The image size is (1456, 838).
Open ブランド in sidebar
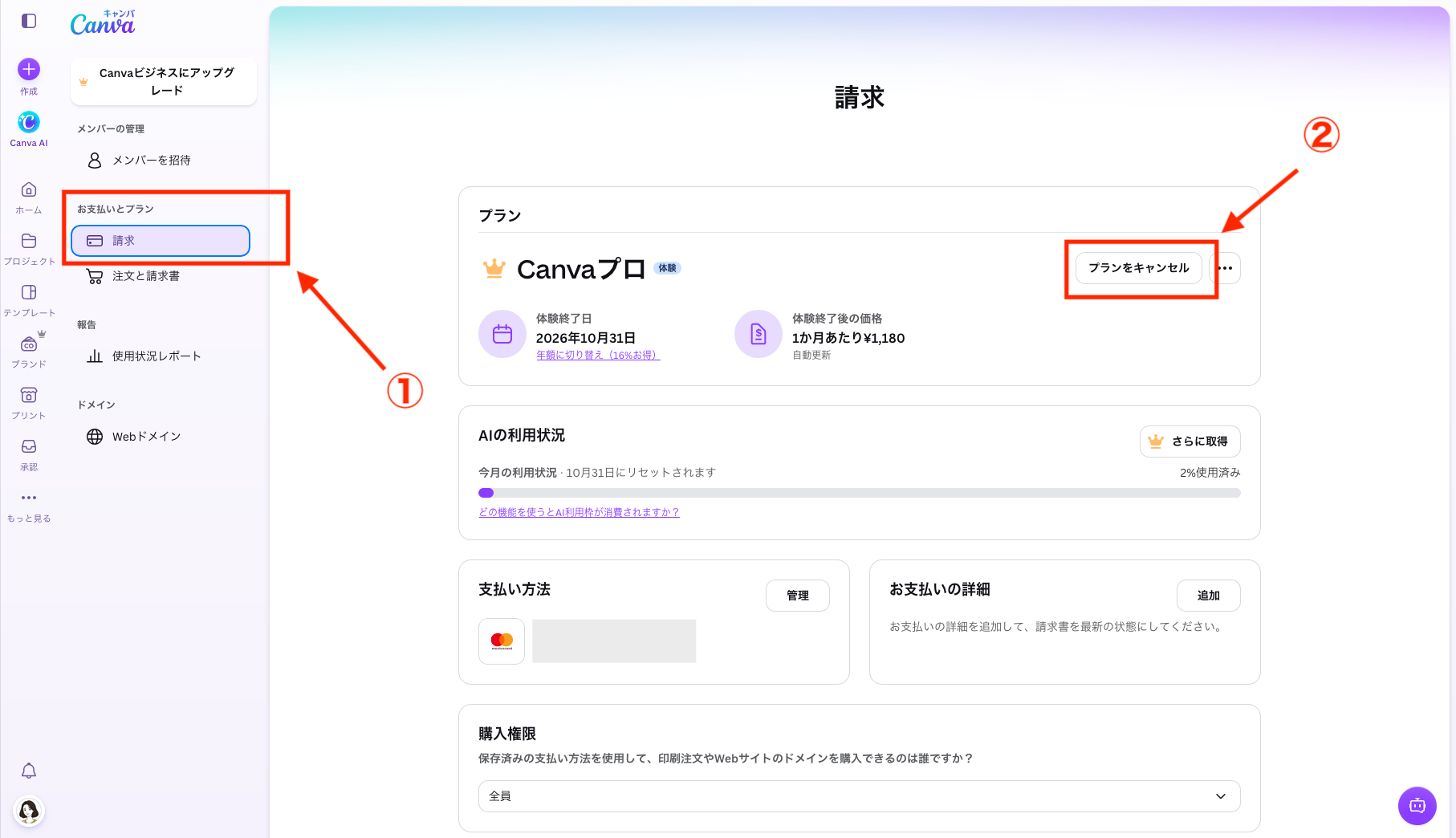coord(29,352)
